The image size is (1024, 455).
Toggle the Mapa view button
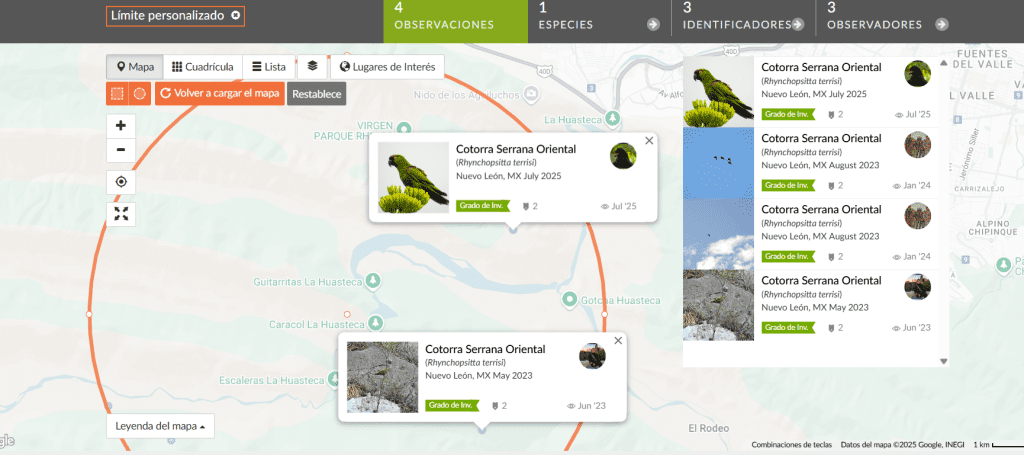click(134, 67)
